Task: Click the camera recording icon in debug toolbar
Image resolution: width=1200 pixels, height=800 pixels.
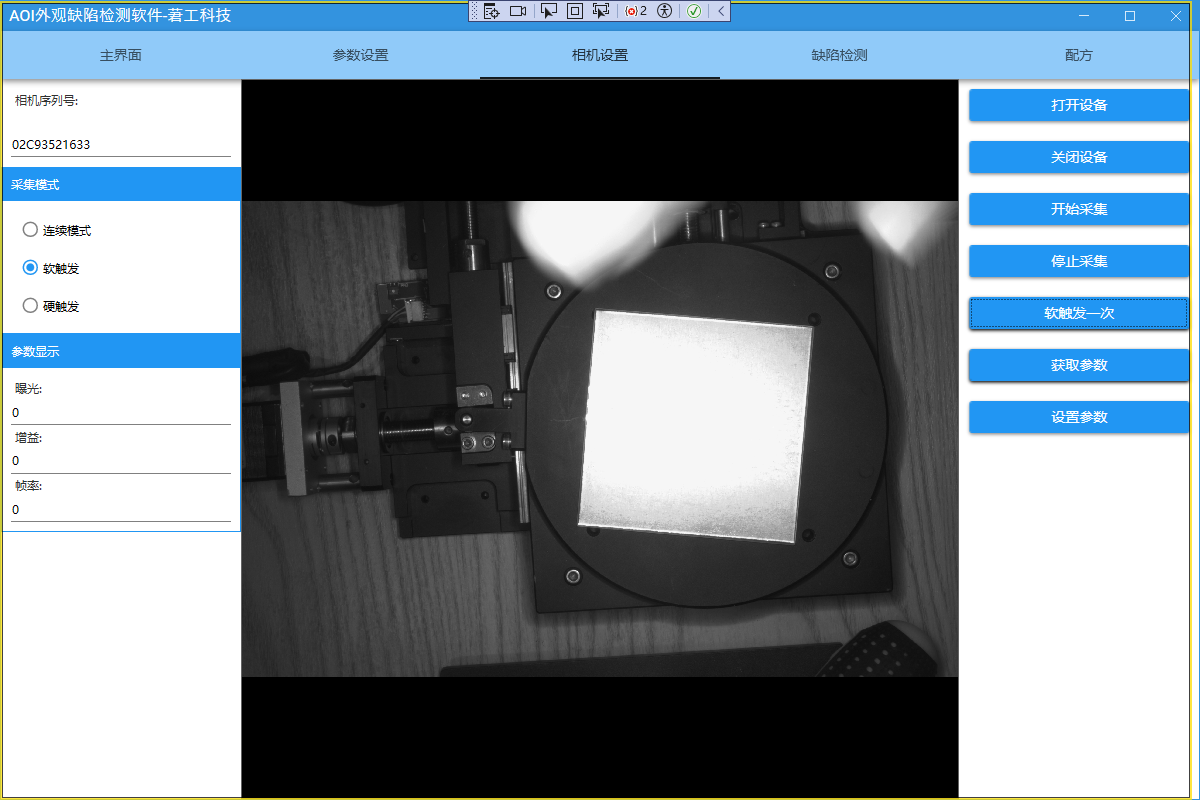Action: point(518,11)
